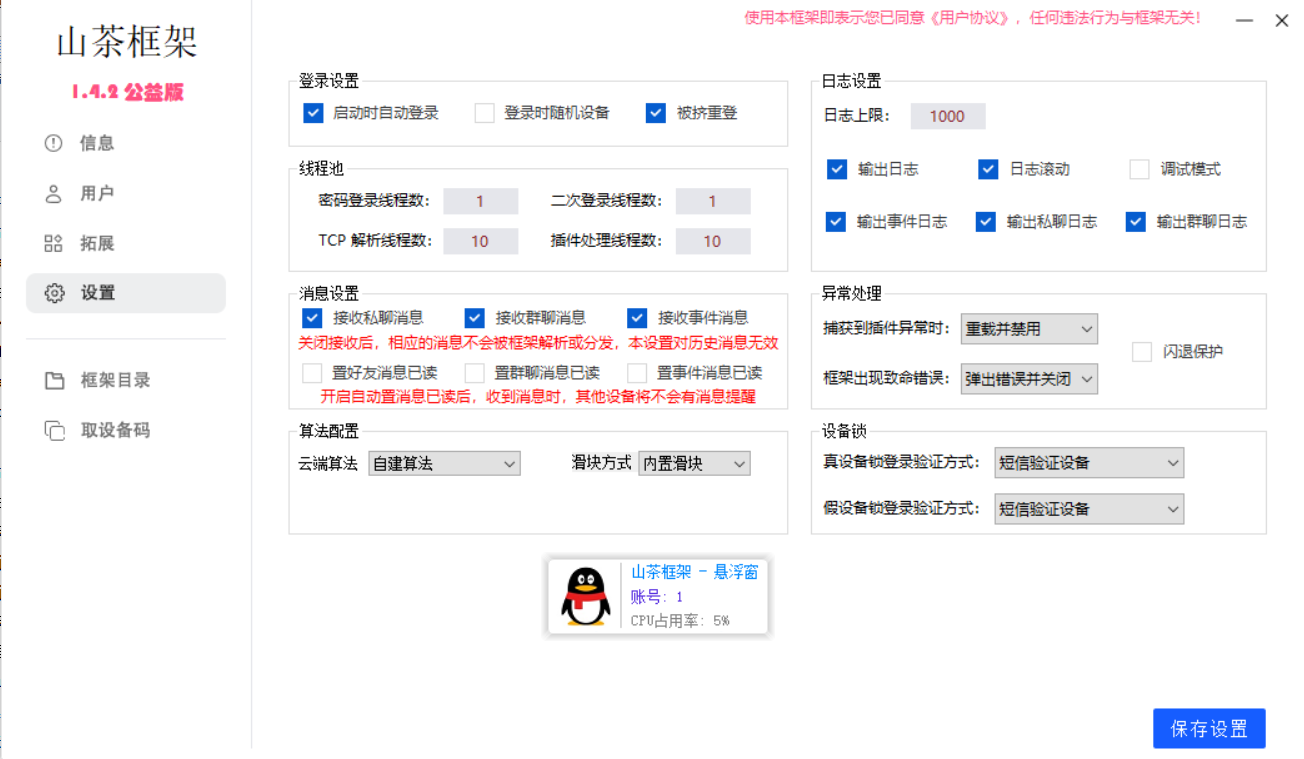Click 插件处理线程数 input field
Screen dimensions: 1304x759
click(713, 241)
